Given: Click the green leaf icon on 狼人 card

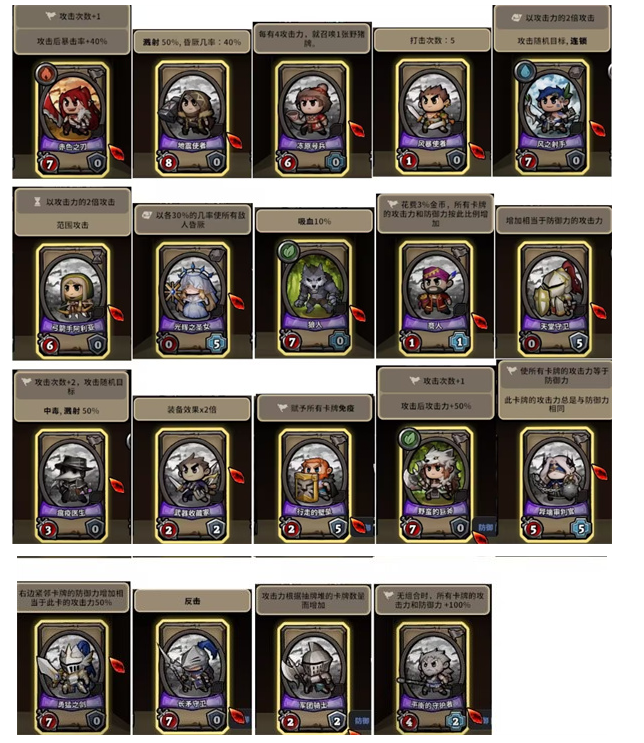Looking at the screenshot, I should [289, 251].
